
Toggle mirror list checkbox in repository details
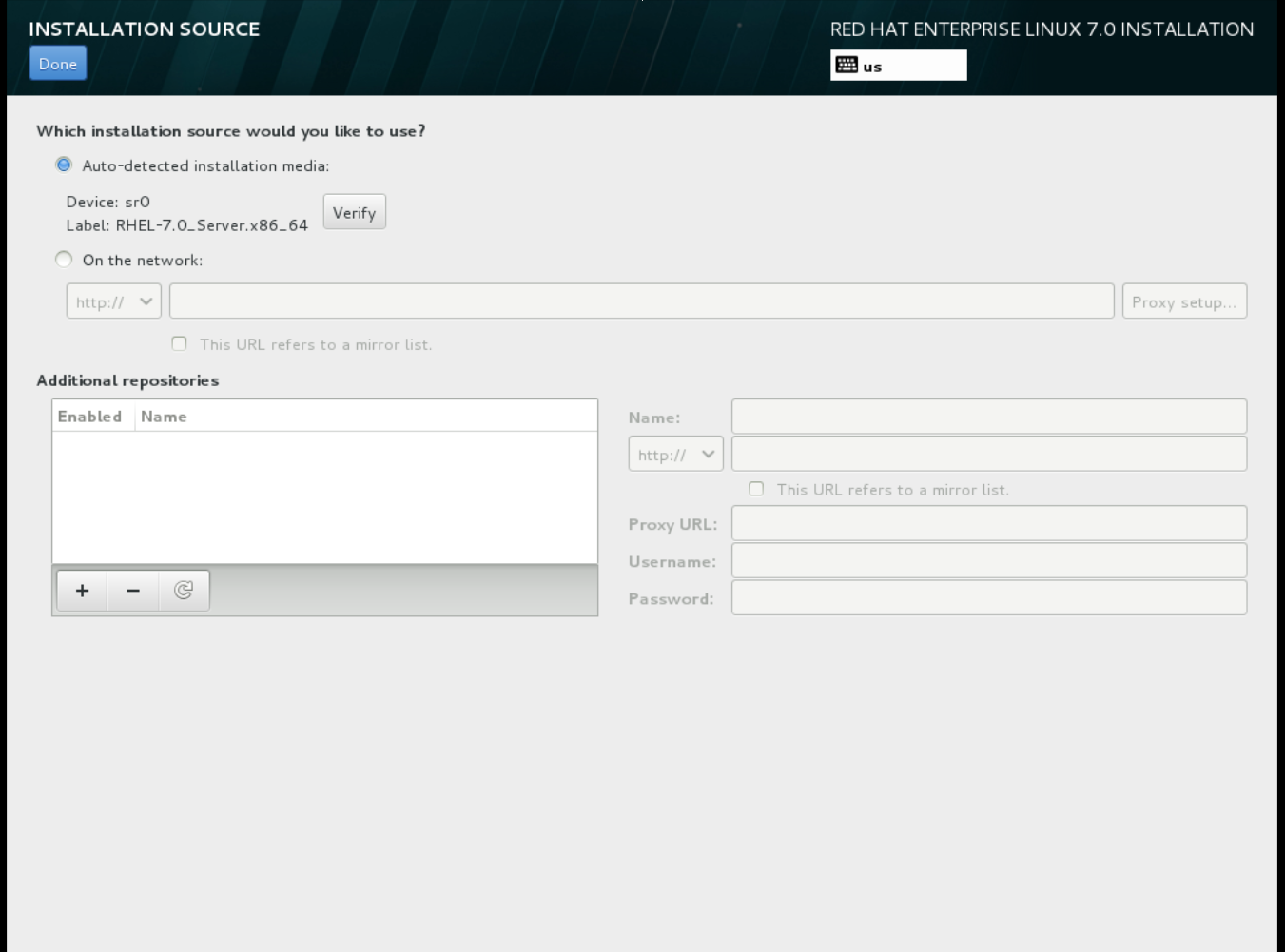756,489
